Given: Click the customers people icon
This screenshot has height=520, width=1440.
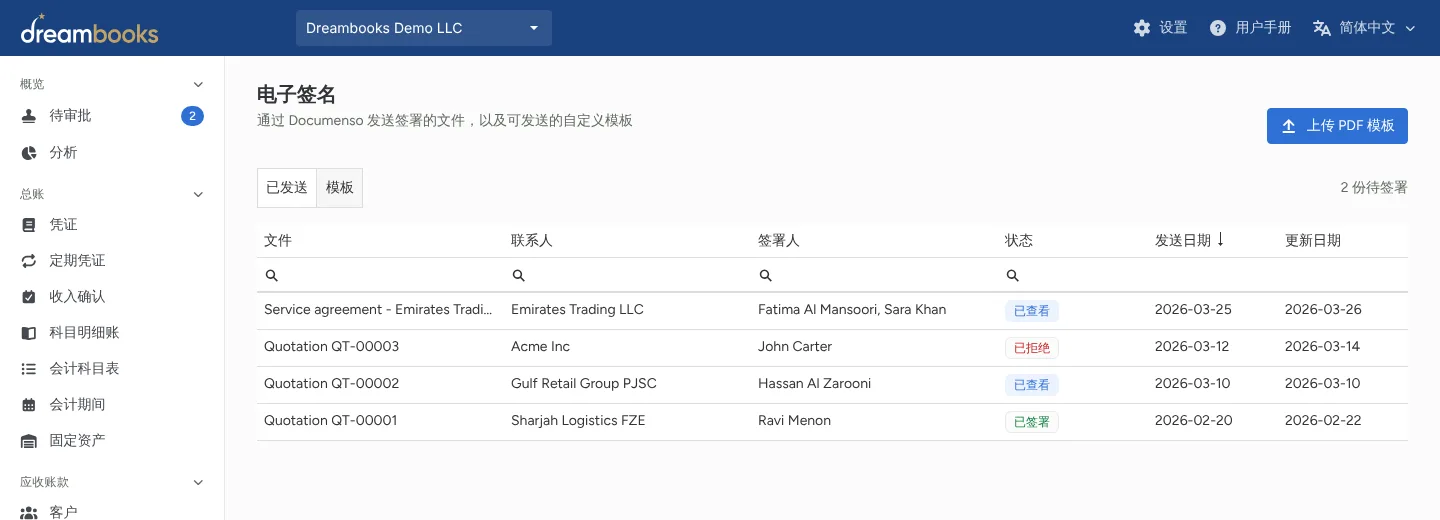Looking at the screenshot, I should pos(29,513).
